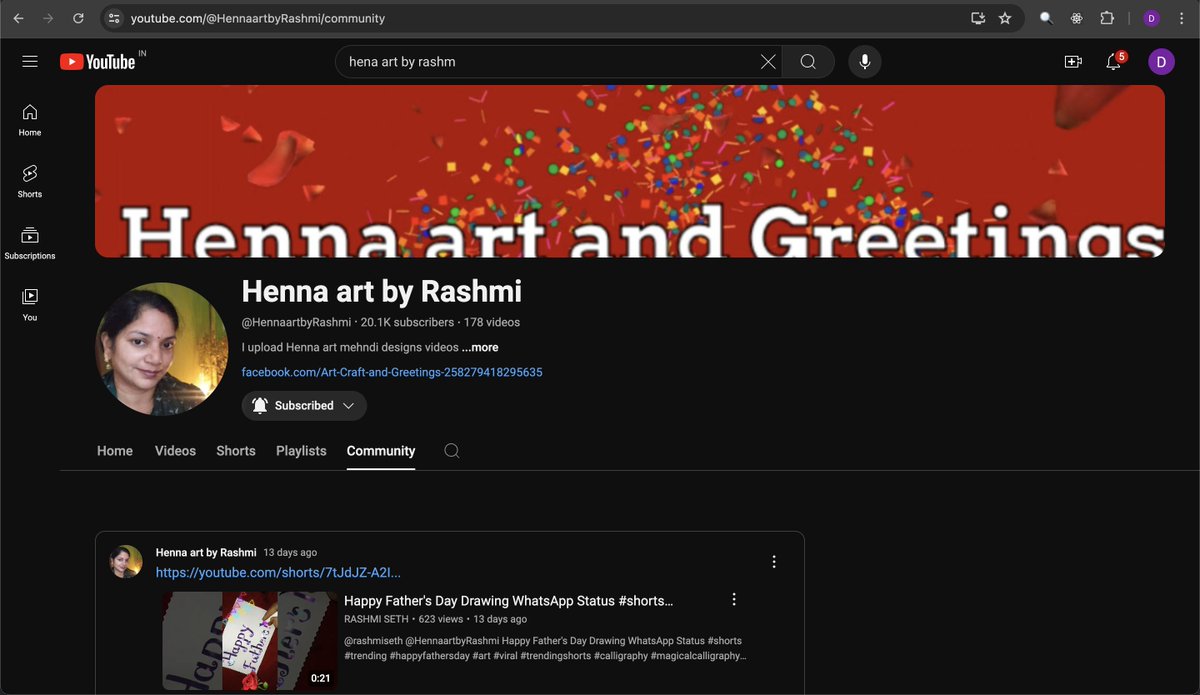Click the Henna art and Greetings banner
This screenshot has width=1200, height=695.
coord(630,171)
